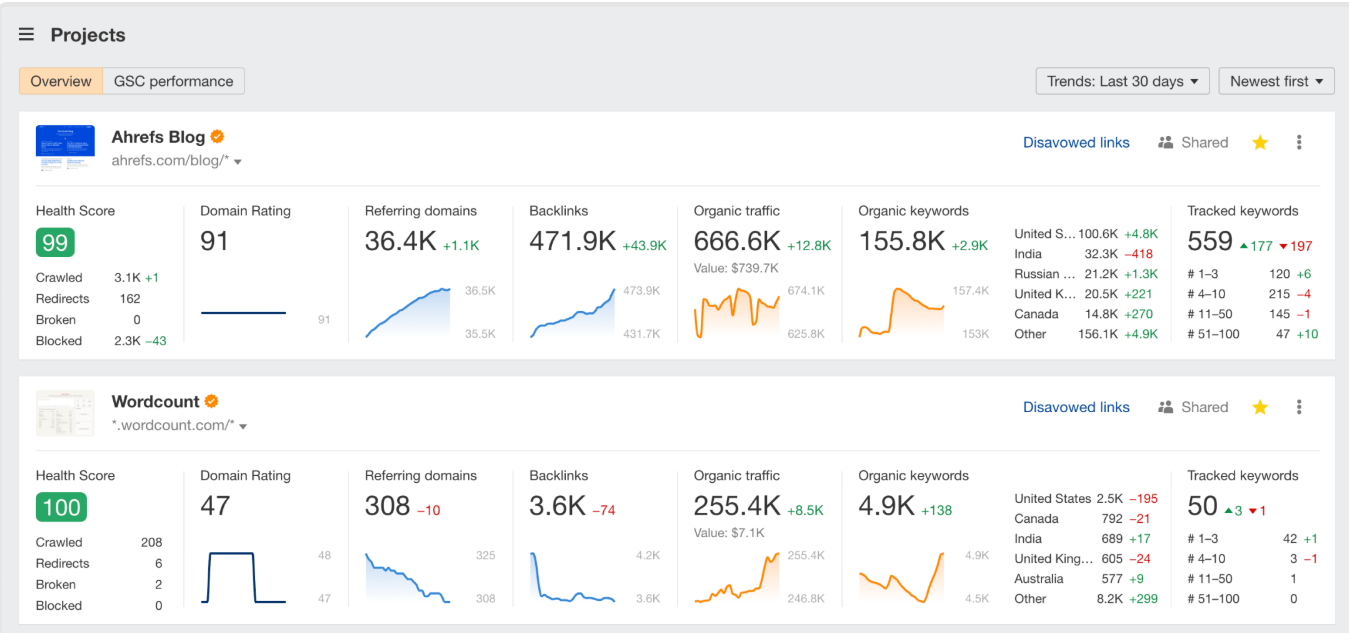
Task: Click Shared people icon for Ahrefs Blog
Action: (1165, 143)
